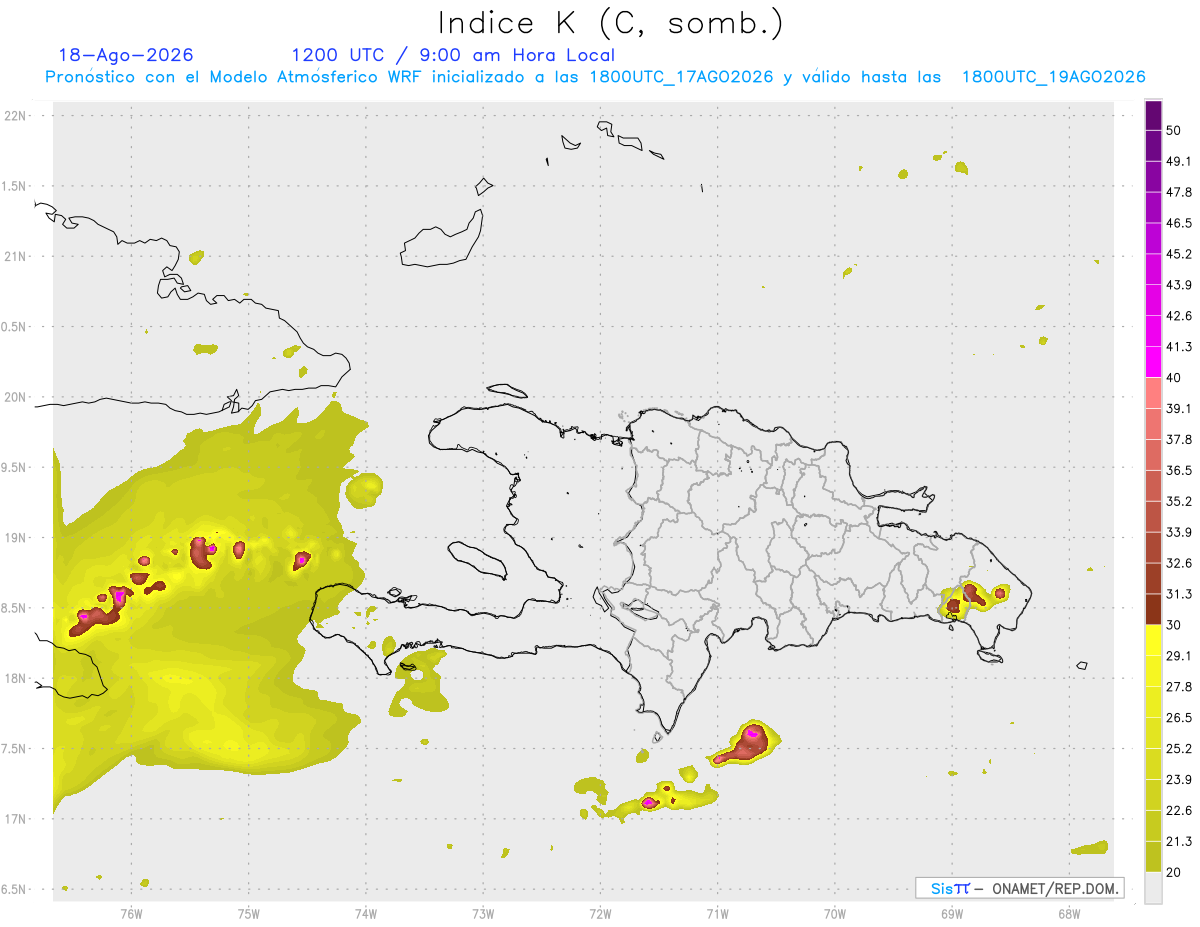The width and height of the screenshot is (1200, 927).
Task: Click the legend value "50"
Action: point(1174,131)
